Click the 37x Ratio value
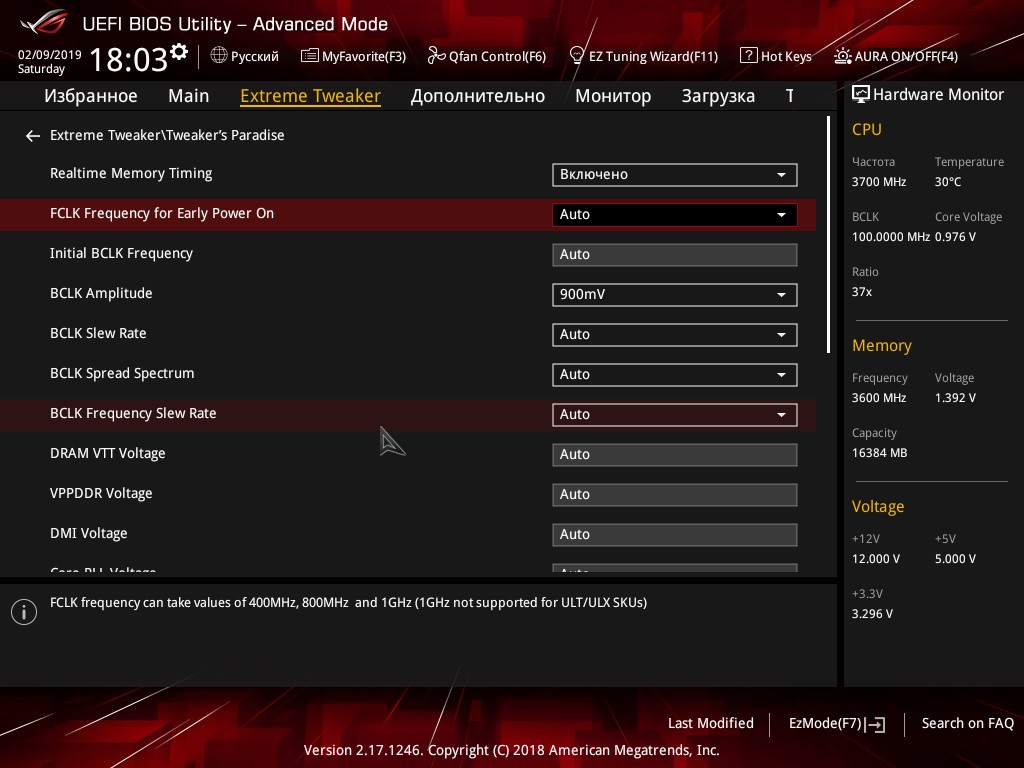Viewport: 1024px width, 768px height. 862,292
